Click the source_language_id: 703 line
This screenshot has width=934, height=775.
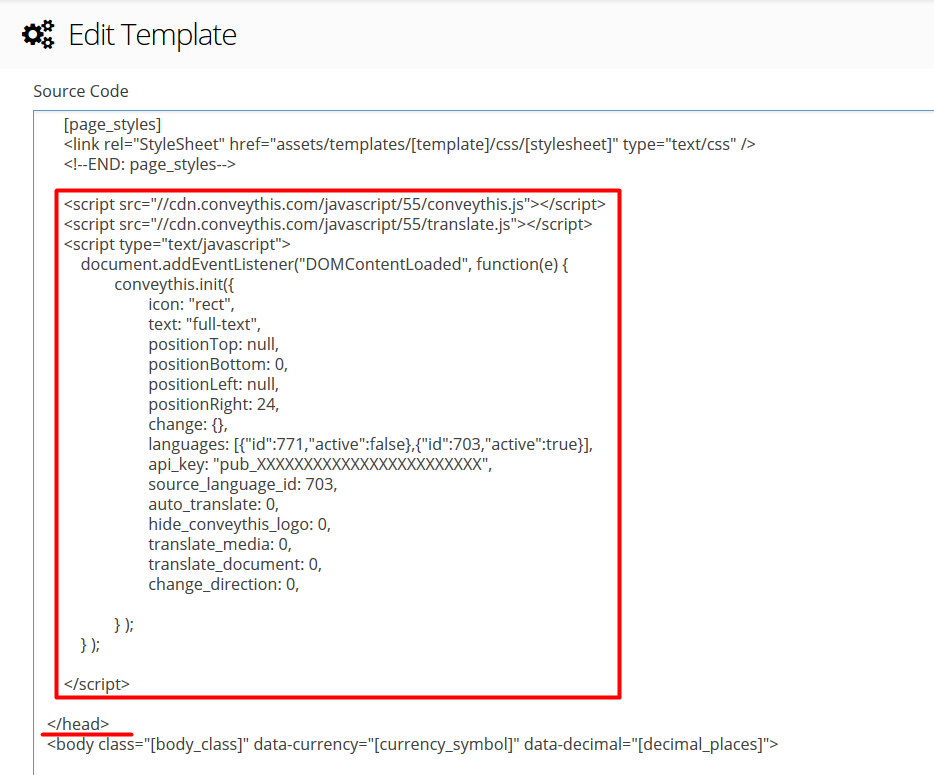click(243, 484)
